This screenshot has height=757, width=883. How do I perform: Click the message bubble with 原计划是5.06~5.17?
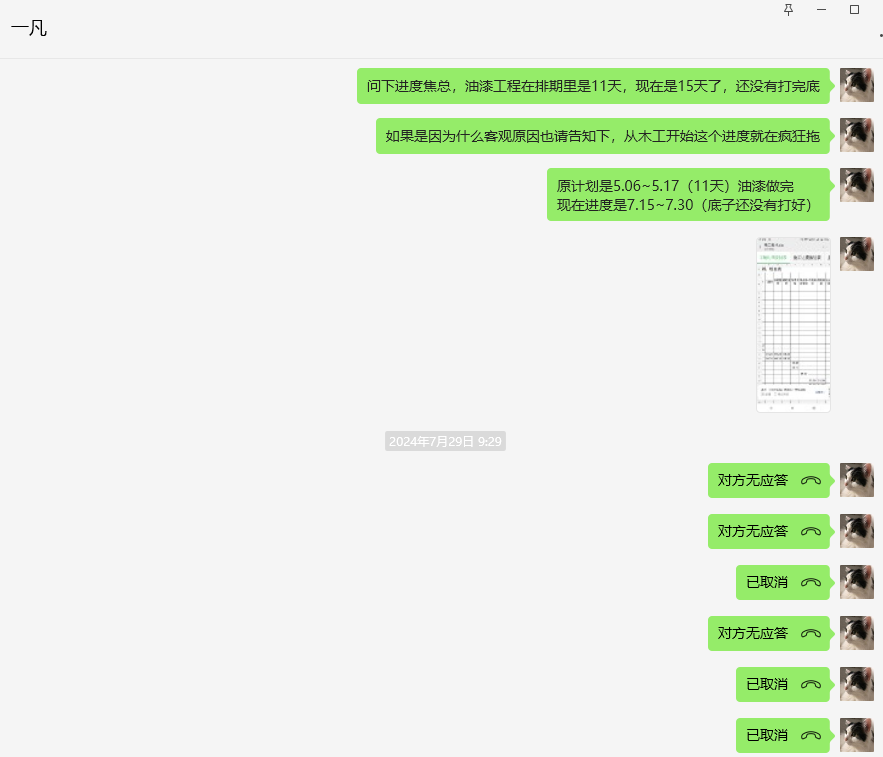pyautogui.click(x=688, y=195)
